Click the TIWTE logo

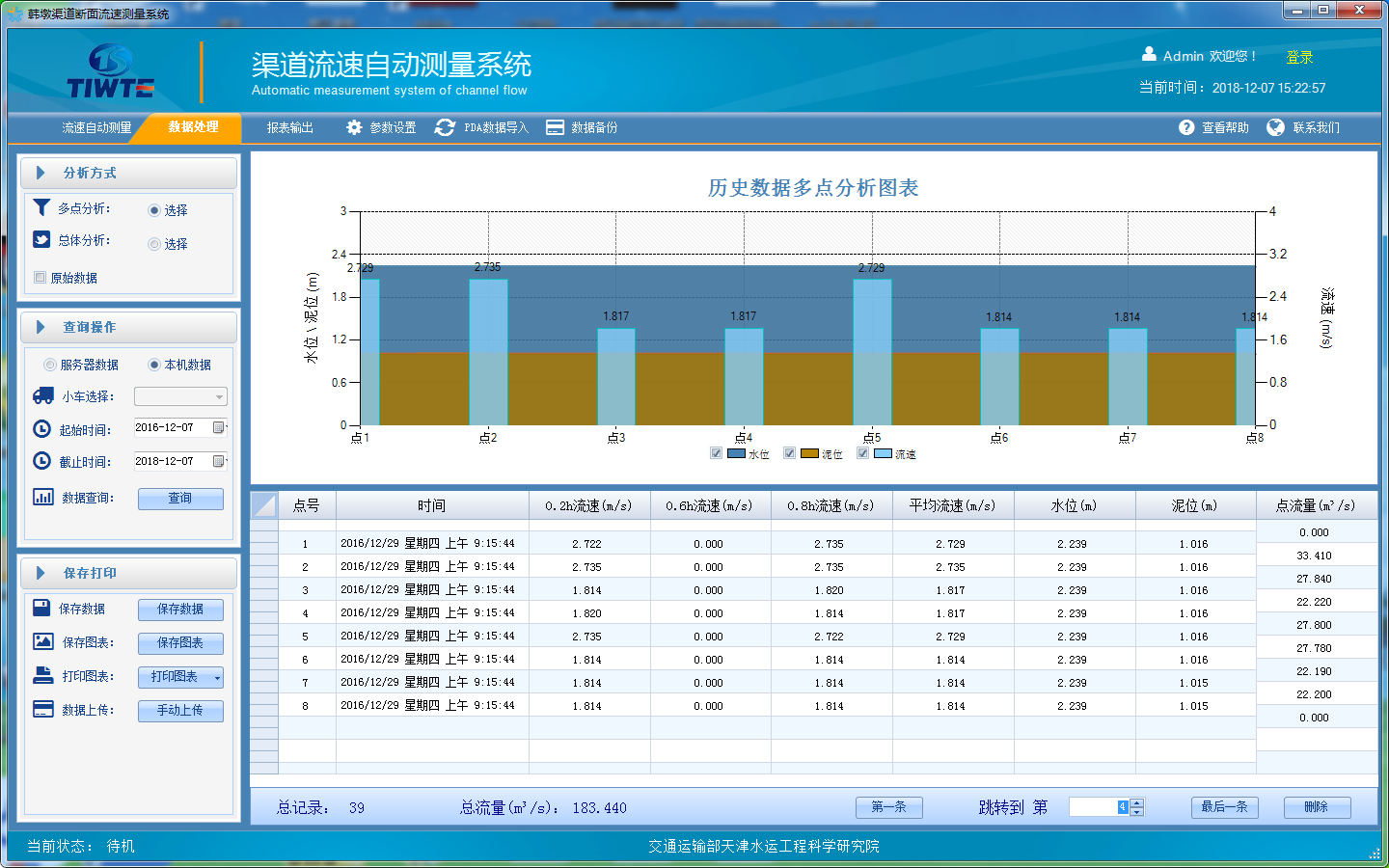111,72
